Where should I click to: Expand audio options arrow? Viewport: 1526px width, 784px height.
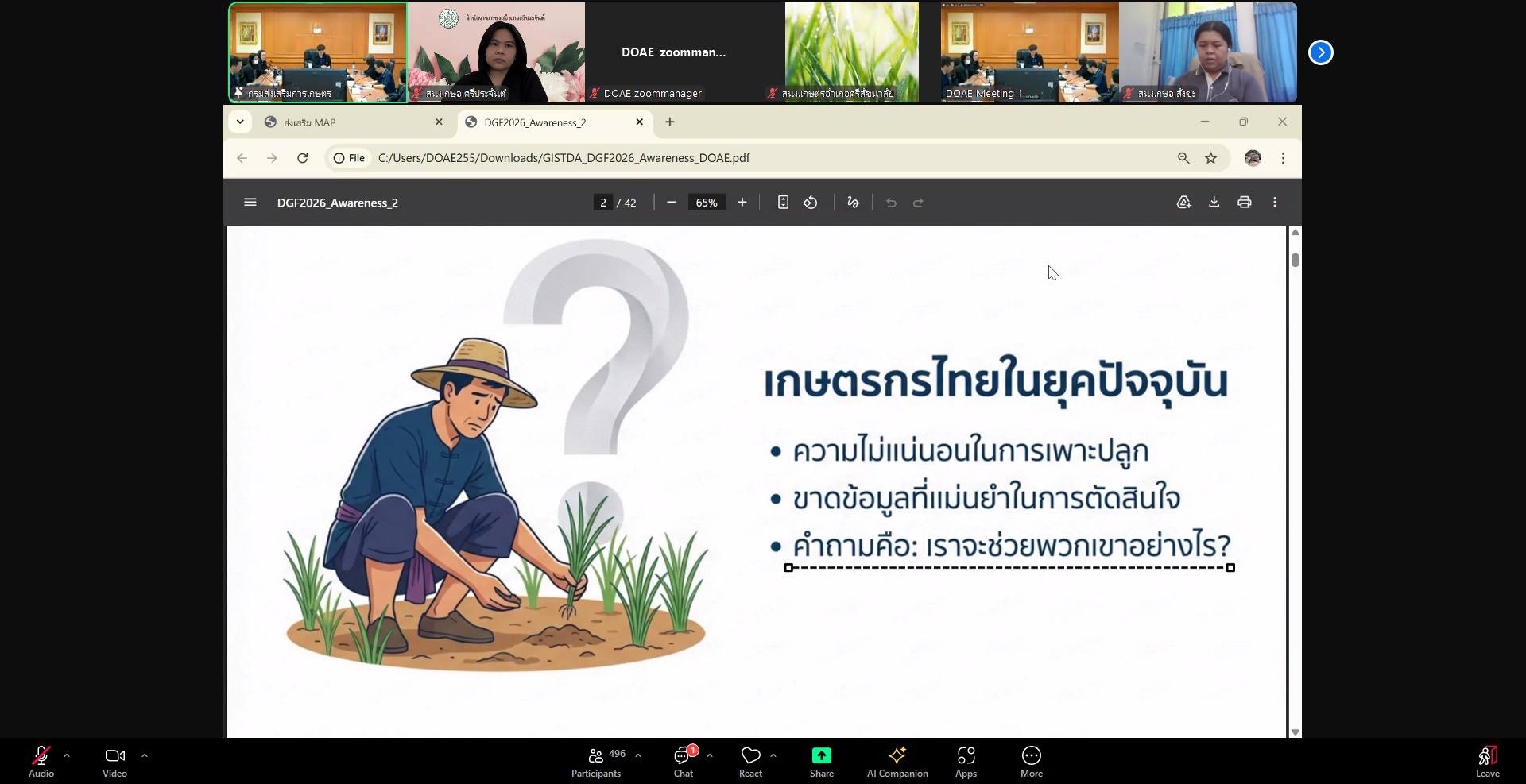tap(67, 755)
